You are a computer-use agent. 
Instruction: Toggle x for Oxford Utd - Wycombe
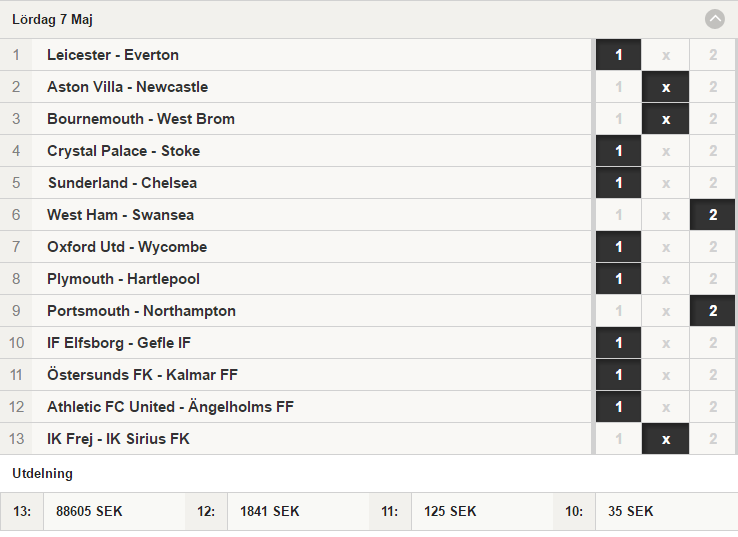(x=666, y=247)
